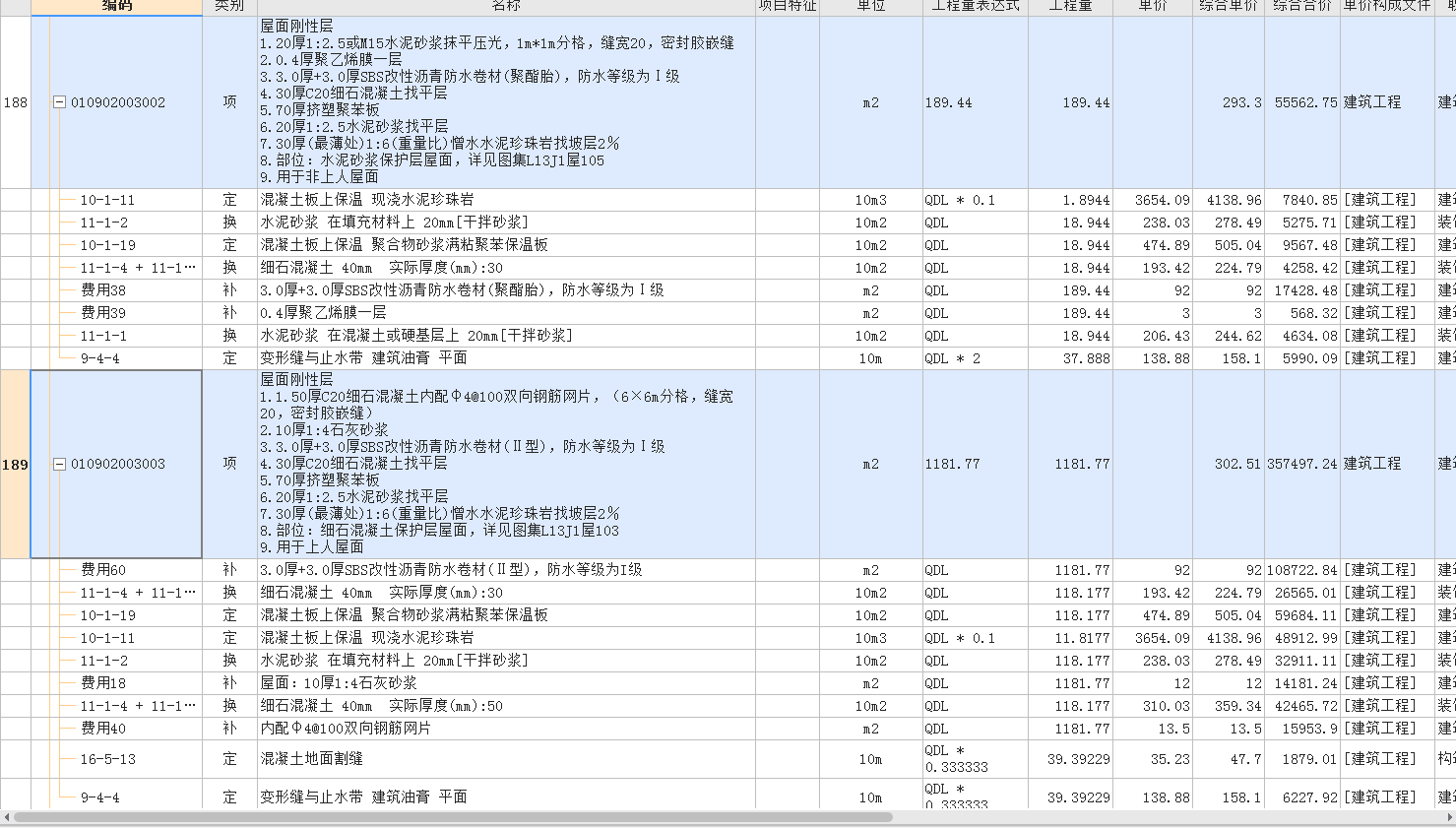Viewport: 1456px width, 828px height.
Task: Click the unit price 310.03
Action: point(1167,706)
